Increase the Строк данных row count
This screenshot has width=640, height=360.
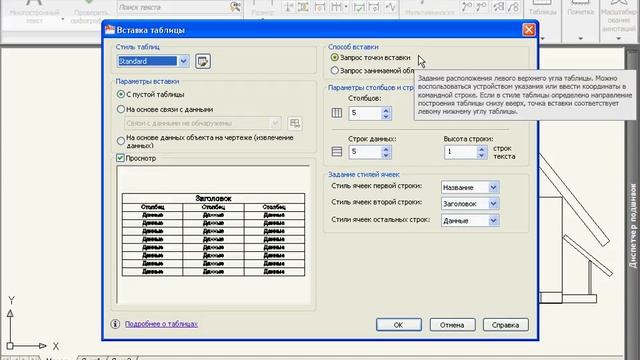(386, 149)
